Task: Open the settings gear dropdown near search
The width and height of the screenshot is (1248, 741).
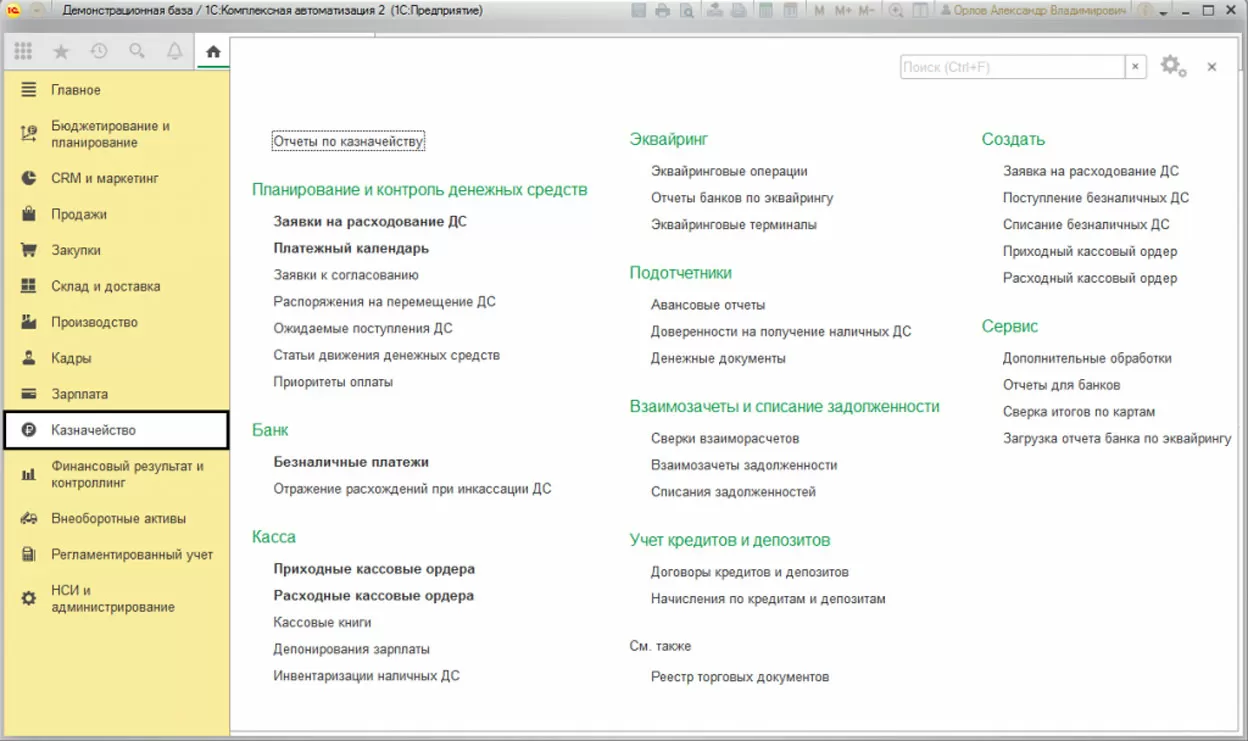Action: point(1173,67)
